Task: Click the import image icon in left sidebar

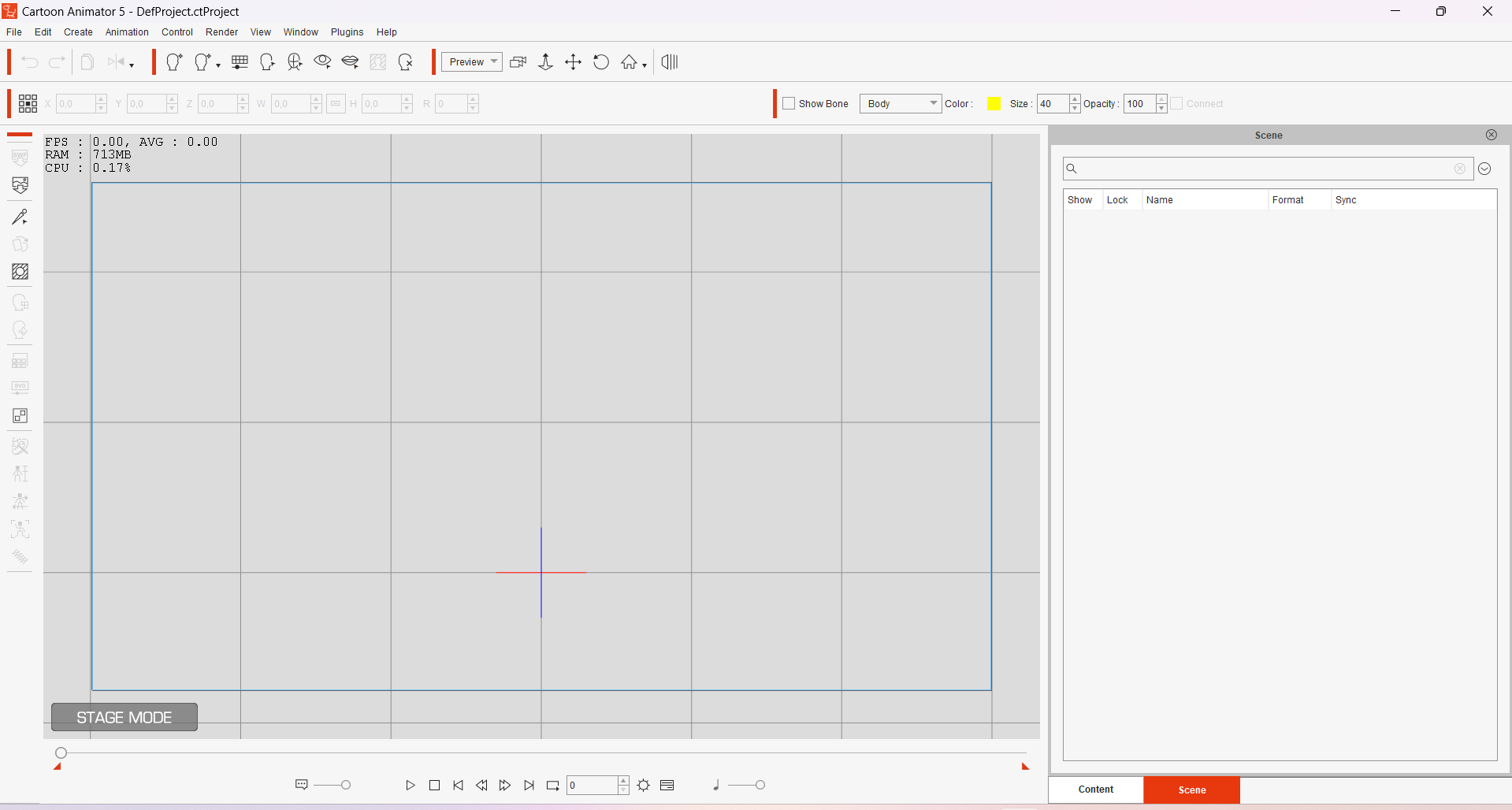Action: 20,185
